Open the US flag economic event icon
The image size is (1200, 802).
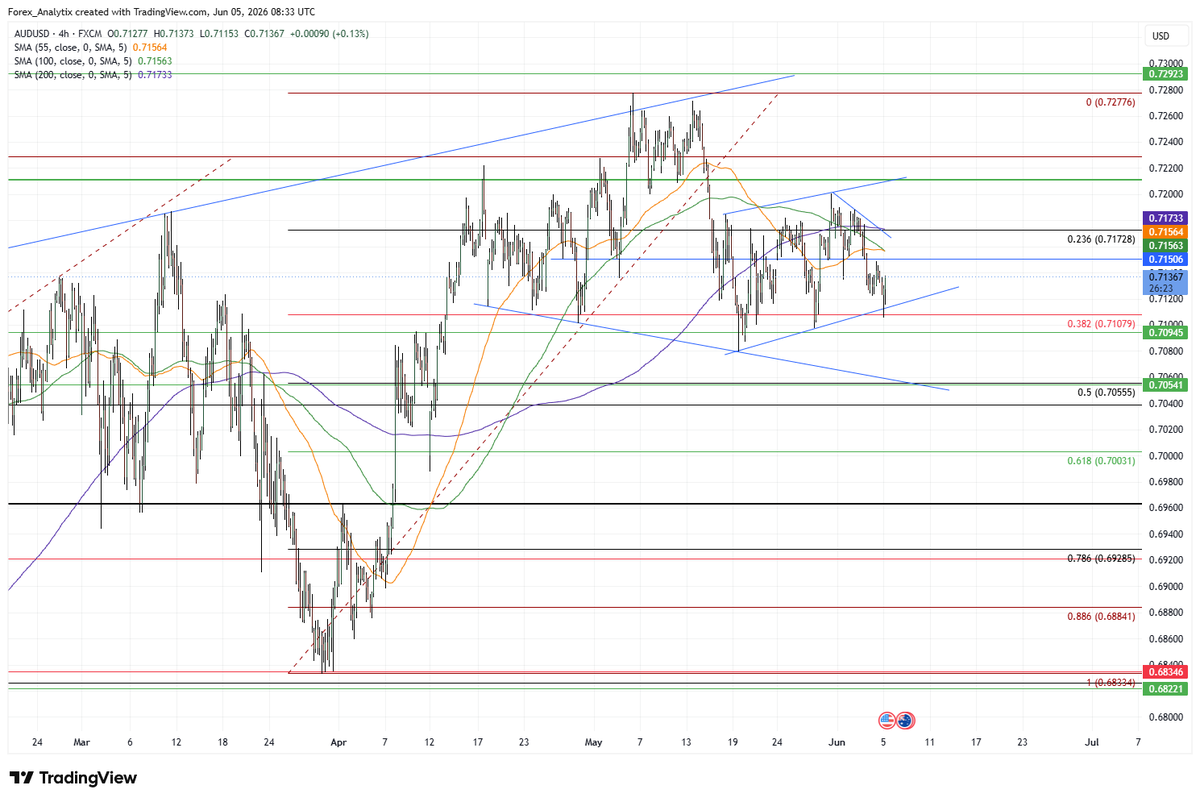(x=886, y=720)
